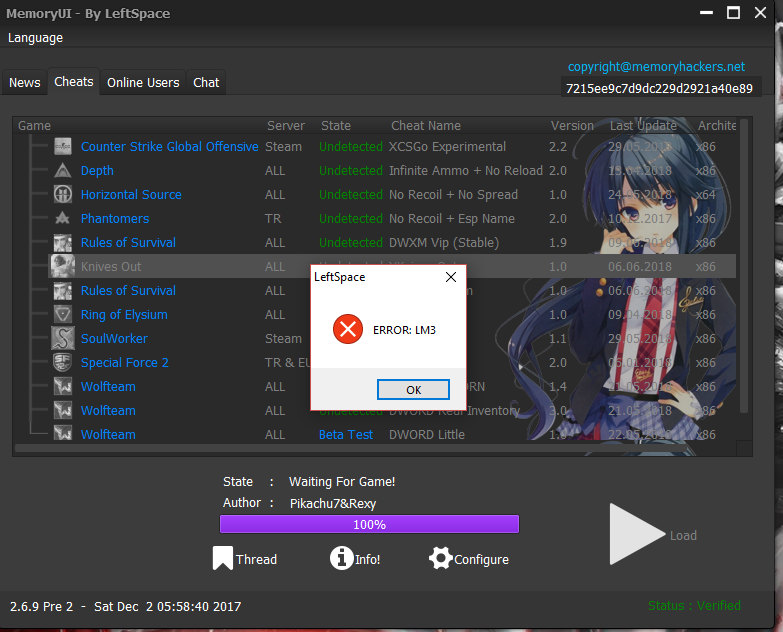Click the SoulWorker game icon
The image size is (783, 632).
tap(63, 338)
